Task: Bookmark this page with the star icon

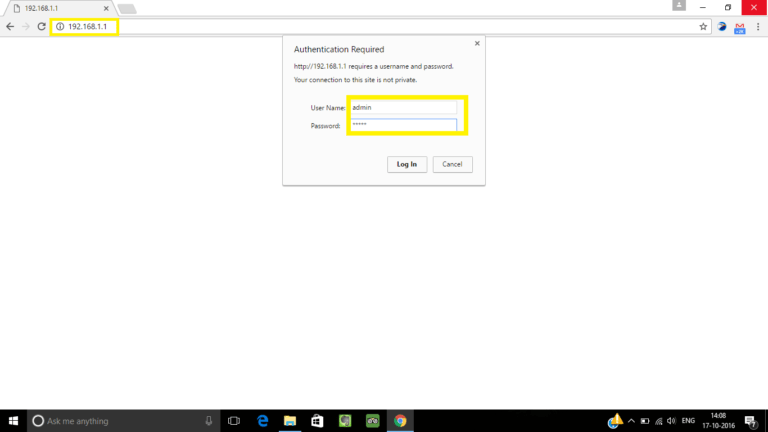Action: coord(703,27)
